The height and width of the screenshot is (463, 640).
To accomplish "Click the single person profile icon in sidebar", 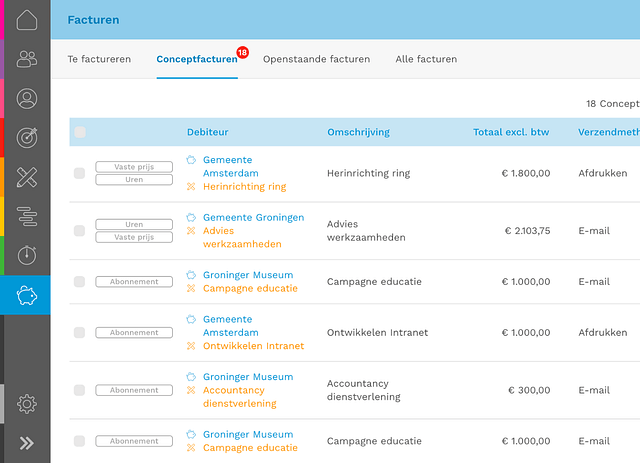I will coord(27,99).
